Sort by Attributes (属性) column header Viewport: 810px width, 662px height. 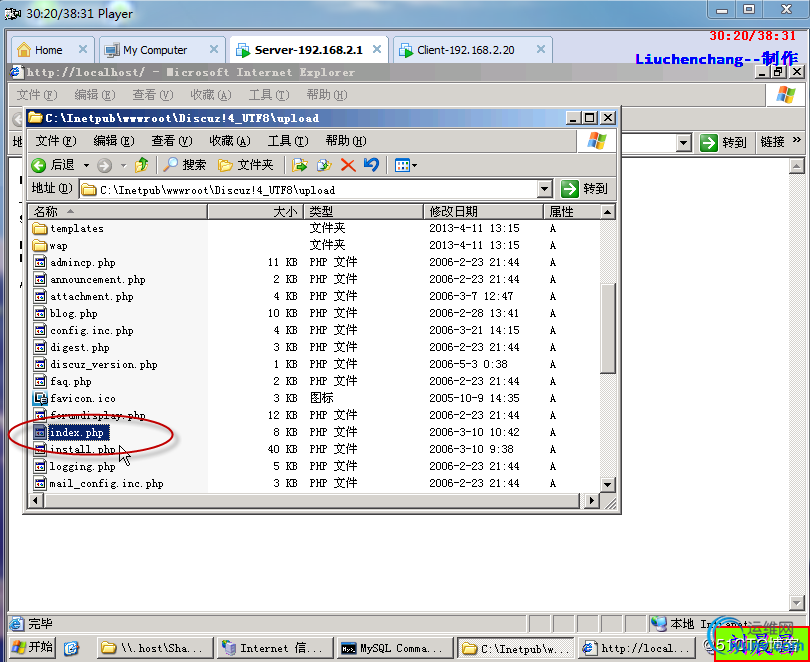click(x=572, y=212)
